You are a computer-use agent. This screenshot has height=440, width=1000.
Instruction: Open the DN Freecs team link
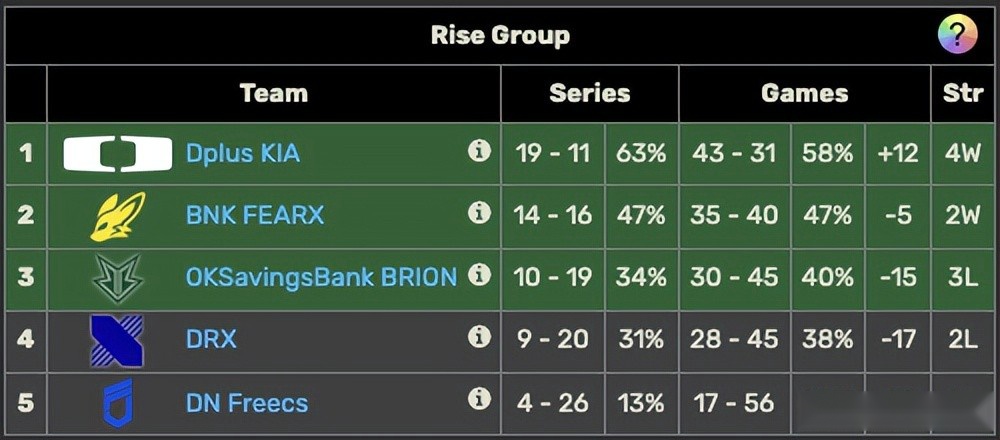247,402
